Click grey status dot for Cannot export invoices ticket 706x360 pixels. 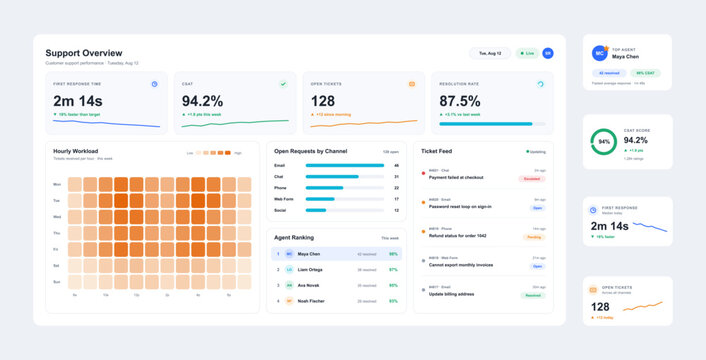(423, 261)
